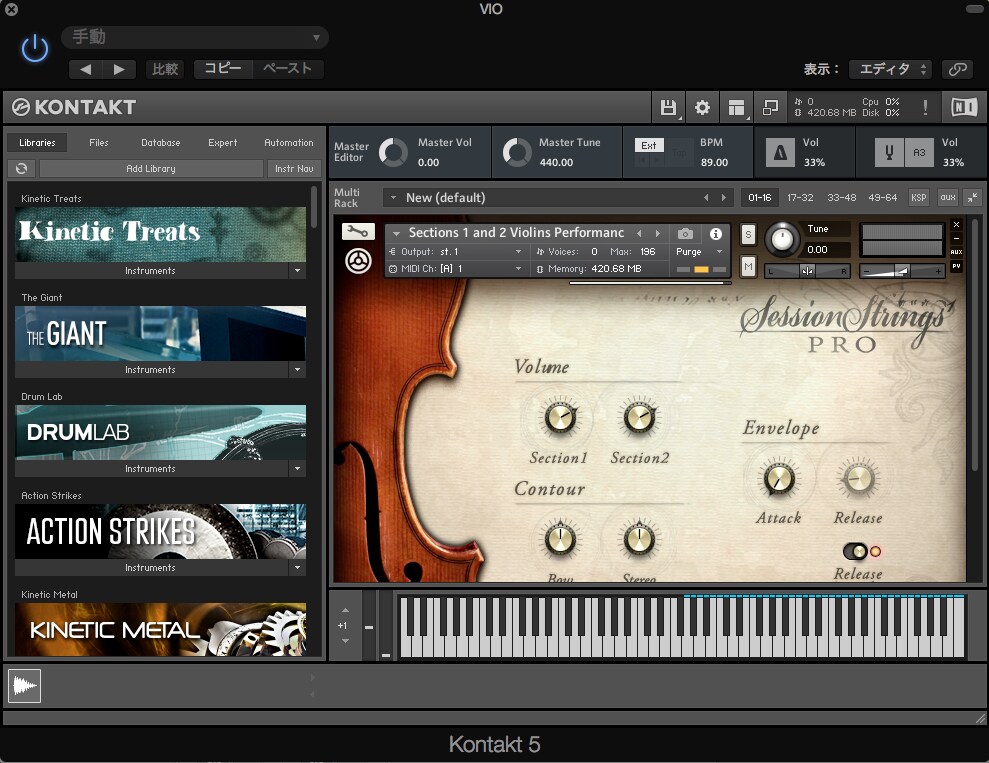
Task: Turn the instrument Tune knob
Action: (782, 239)
